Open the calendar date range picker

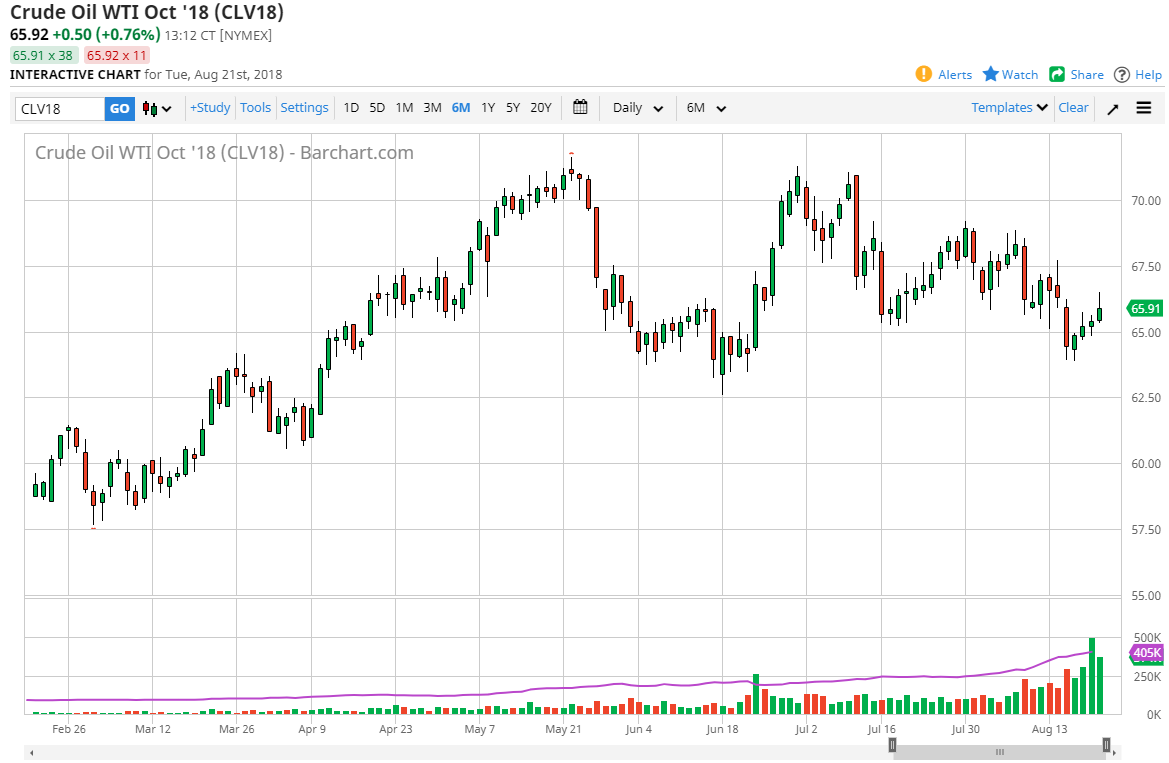580,108
